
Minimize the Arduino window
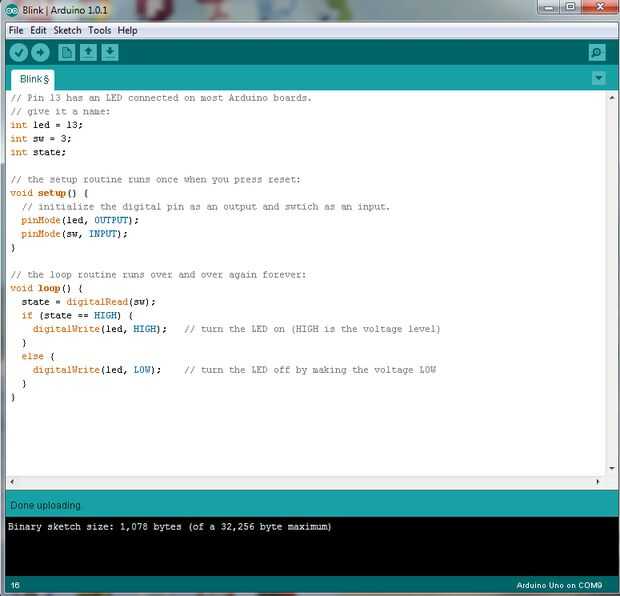(x=548, y=7)
